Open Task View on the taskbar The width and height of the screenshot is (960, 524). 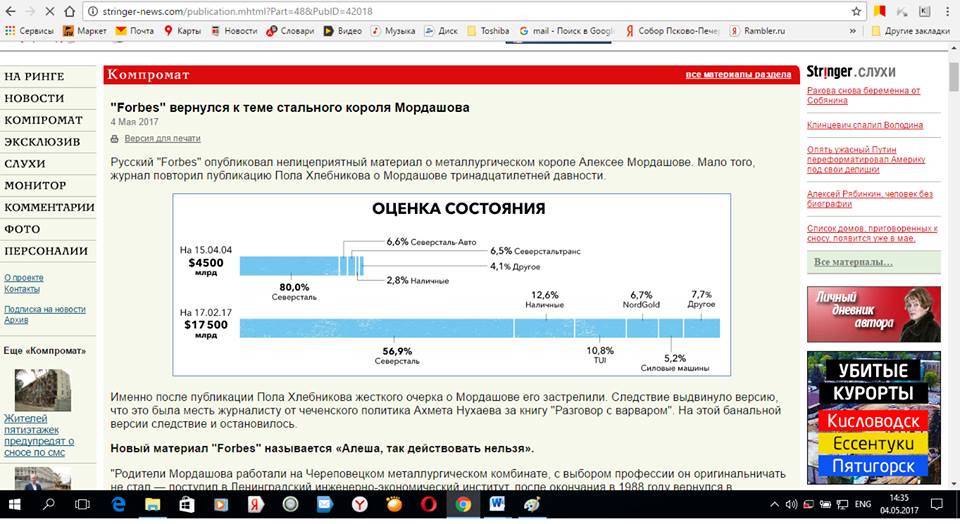(x=82, y=504)
